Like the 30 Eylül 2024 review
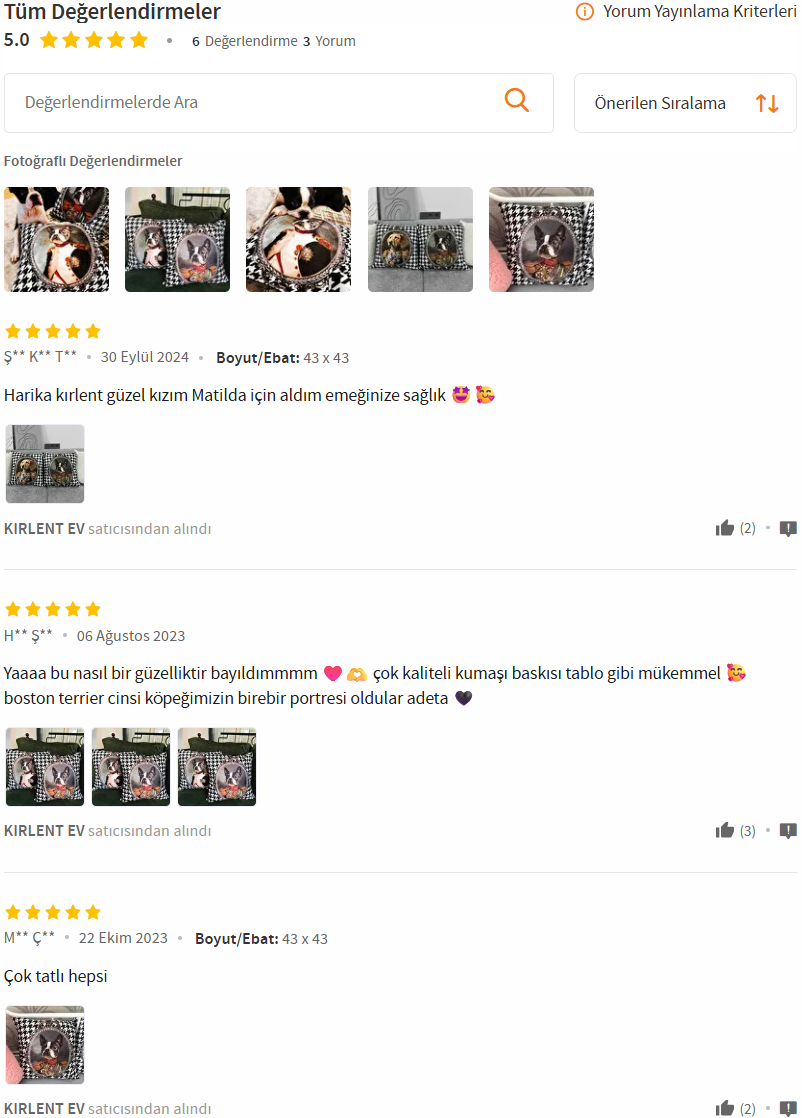 pos(725,528)
